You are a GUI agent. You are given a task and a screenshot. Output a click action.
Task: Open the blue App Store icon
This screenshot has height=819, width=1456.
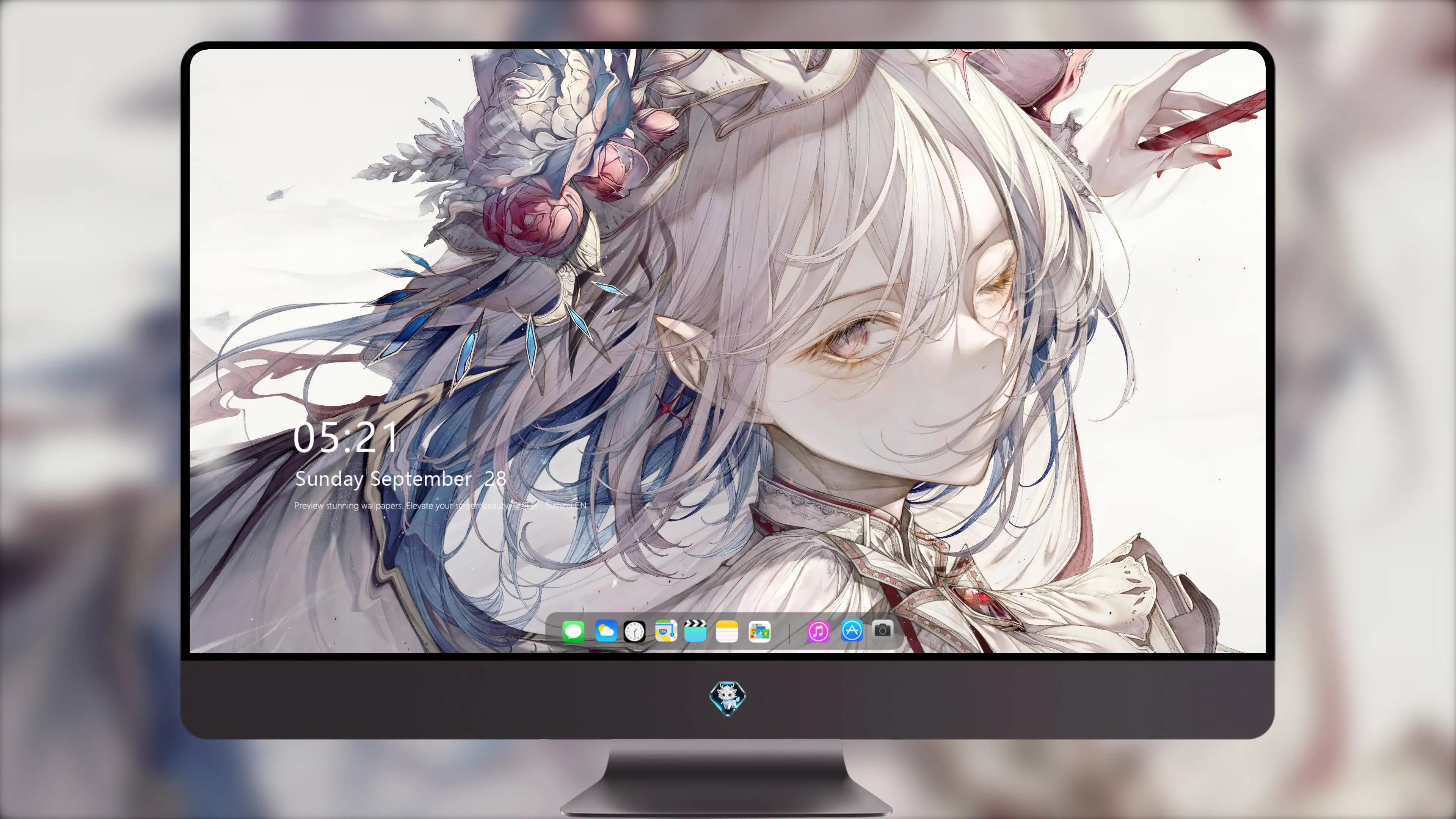tap(852, 630)
